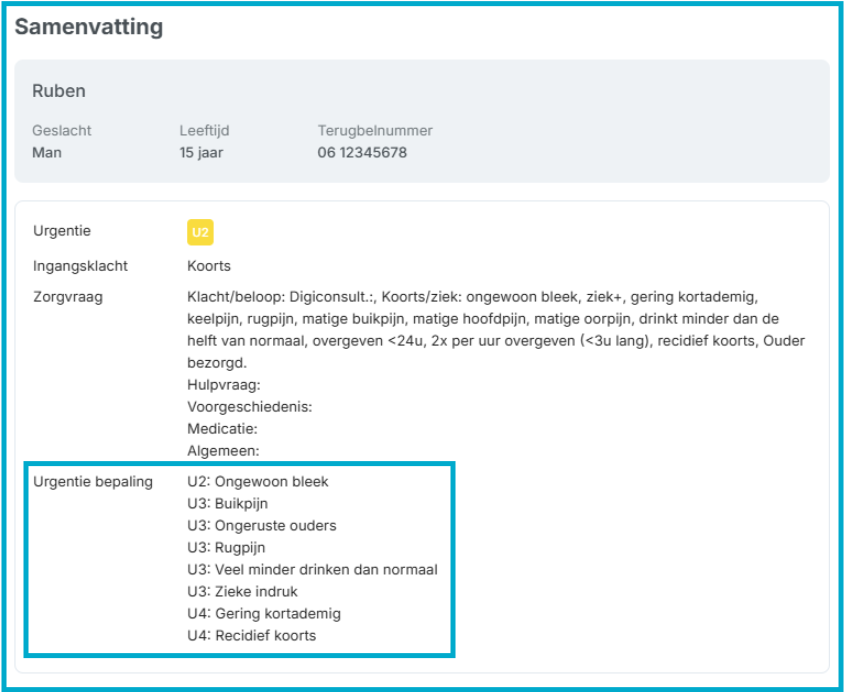This screenshot has width=844, height=692.
Task: Select U3: Veel minder drinken dan normaal
Action: (312, 569)
